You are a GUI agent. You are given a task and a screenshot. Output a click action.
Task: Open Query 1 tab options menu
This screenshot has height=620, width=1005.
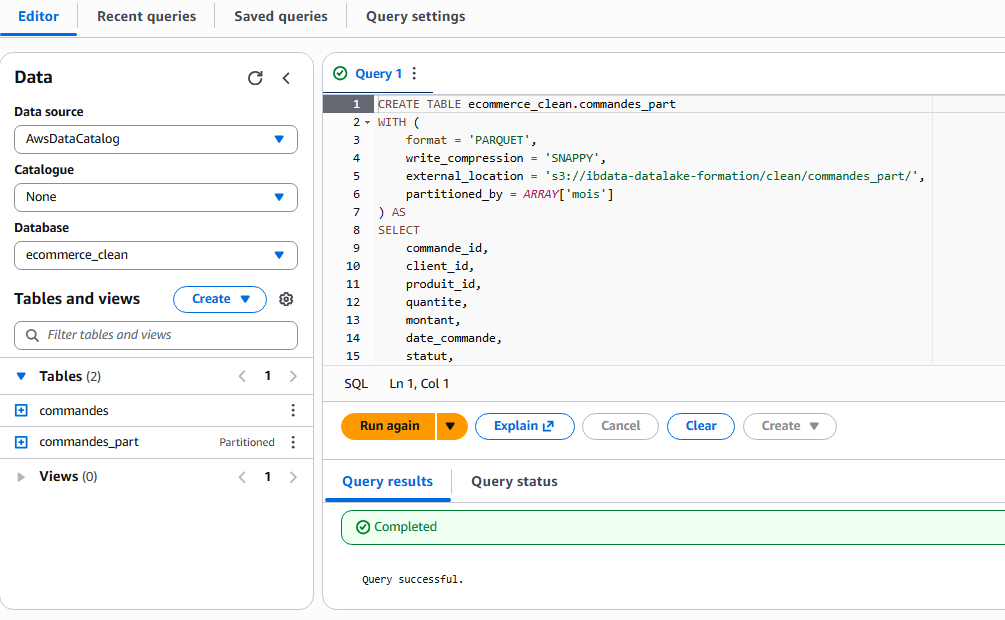(x=414, y=73)
